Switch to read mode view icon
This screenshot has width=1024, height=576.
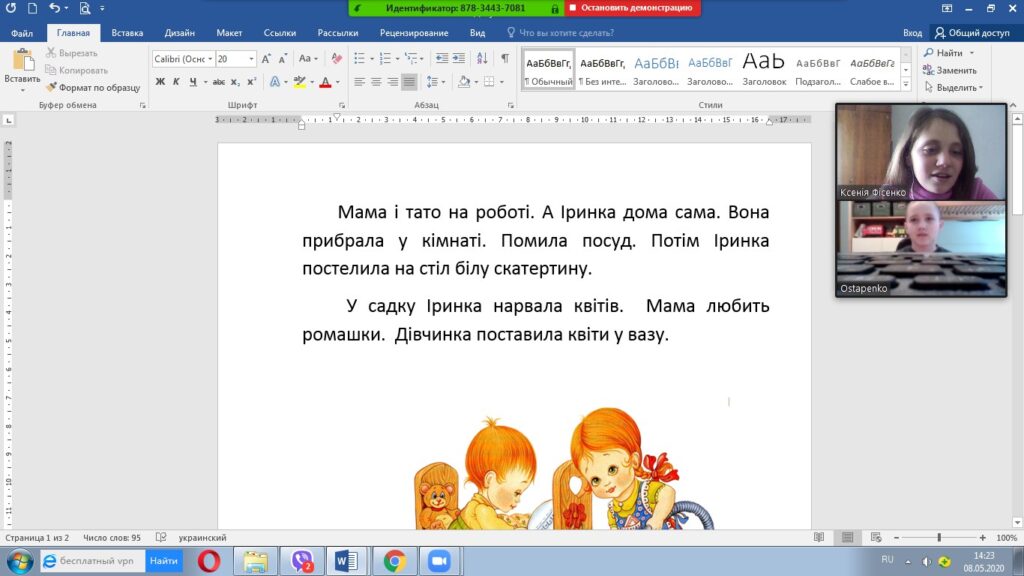tap(819, 537)
